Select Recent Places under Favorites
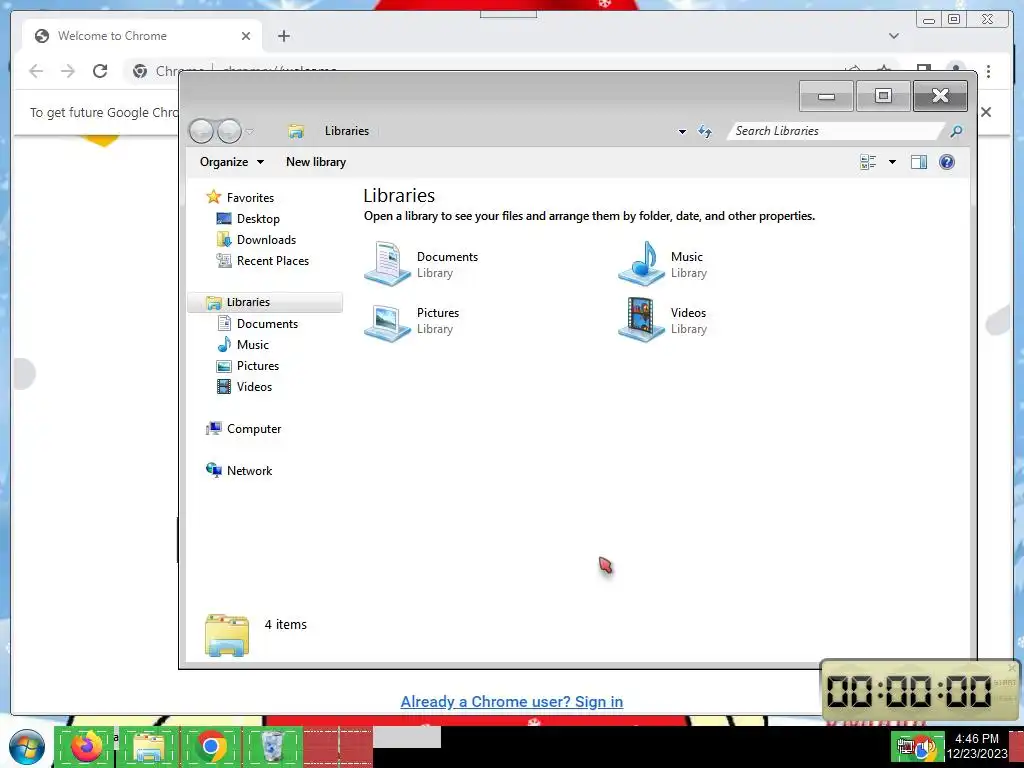Screen dimensions: 1024x768 tap(263, 261)
